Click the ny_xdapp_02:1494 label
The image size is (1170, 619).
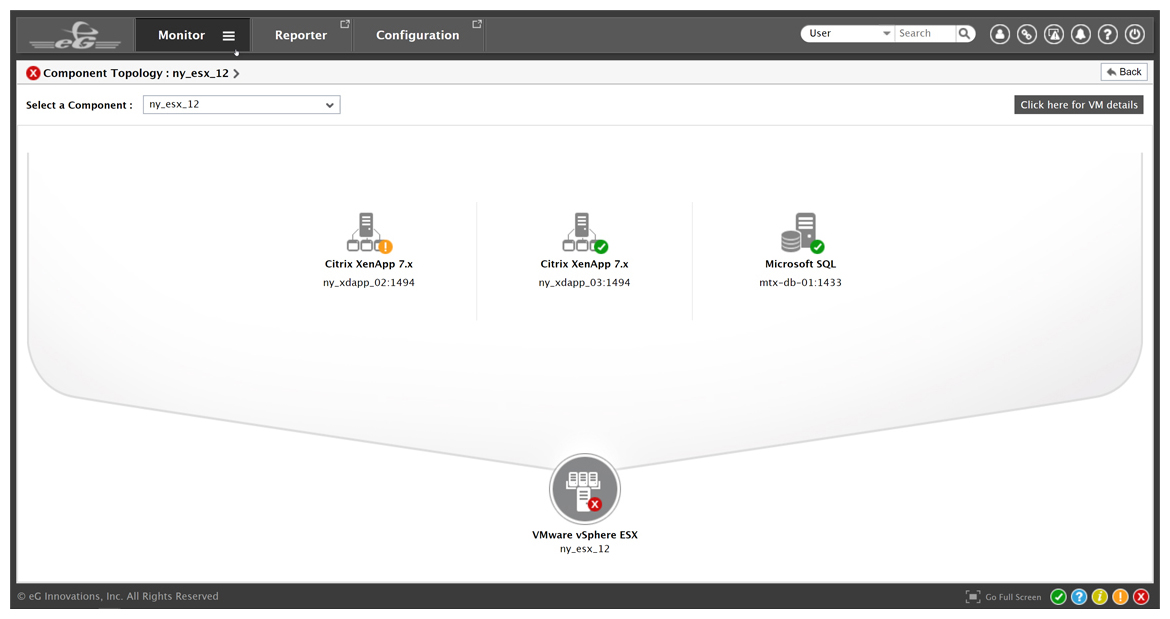coord(369,283)
